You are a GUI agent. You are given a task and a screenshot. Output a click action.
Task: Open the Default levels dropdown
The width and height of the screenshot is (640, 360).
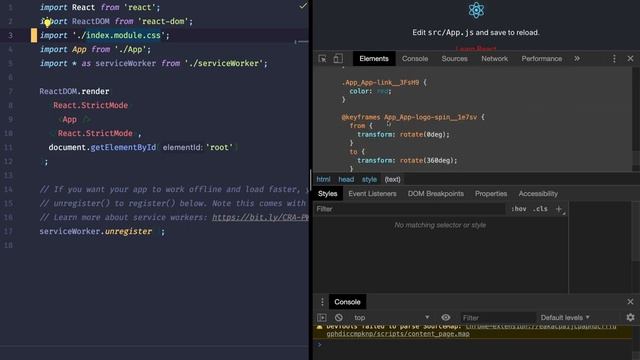click(x=565, y=318)
